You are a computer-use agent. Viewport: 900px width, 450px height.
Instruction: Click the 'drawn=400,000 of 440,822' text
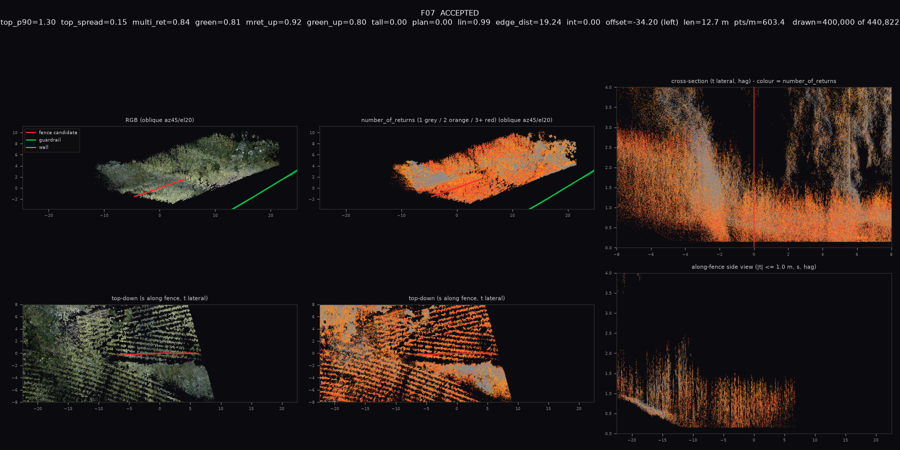[x=845, y=22]
